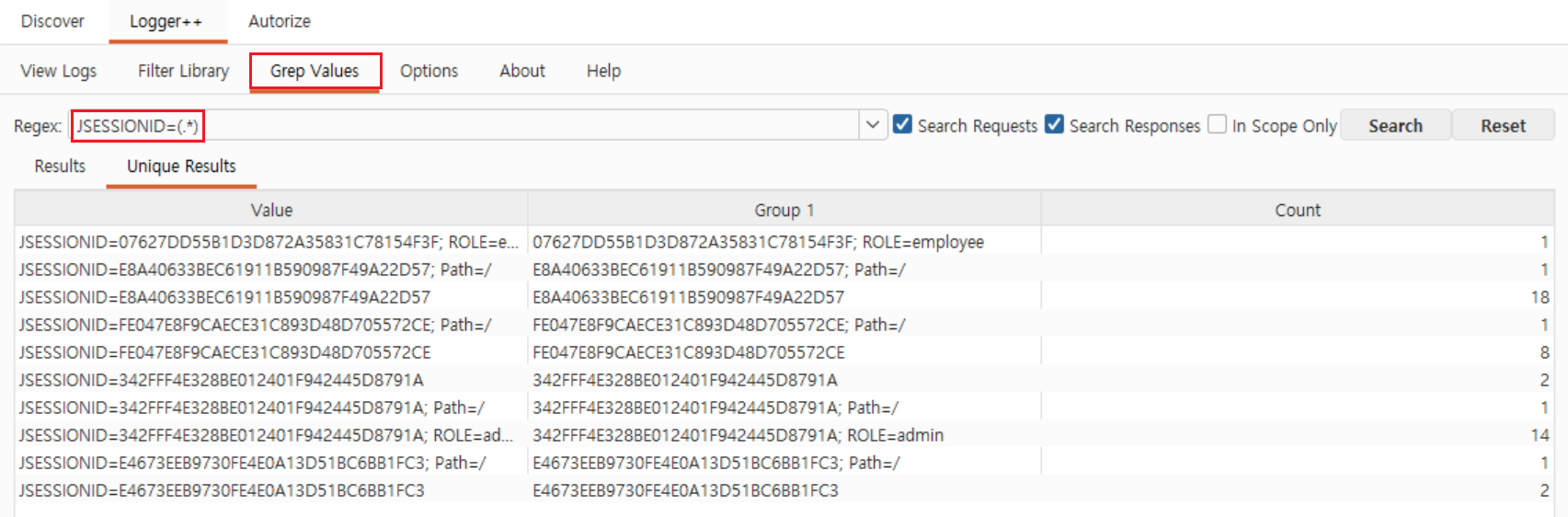Toggle the Search Responses checkbox
The image size is (1568, 517).
1055,124
